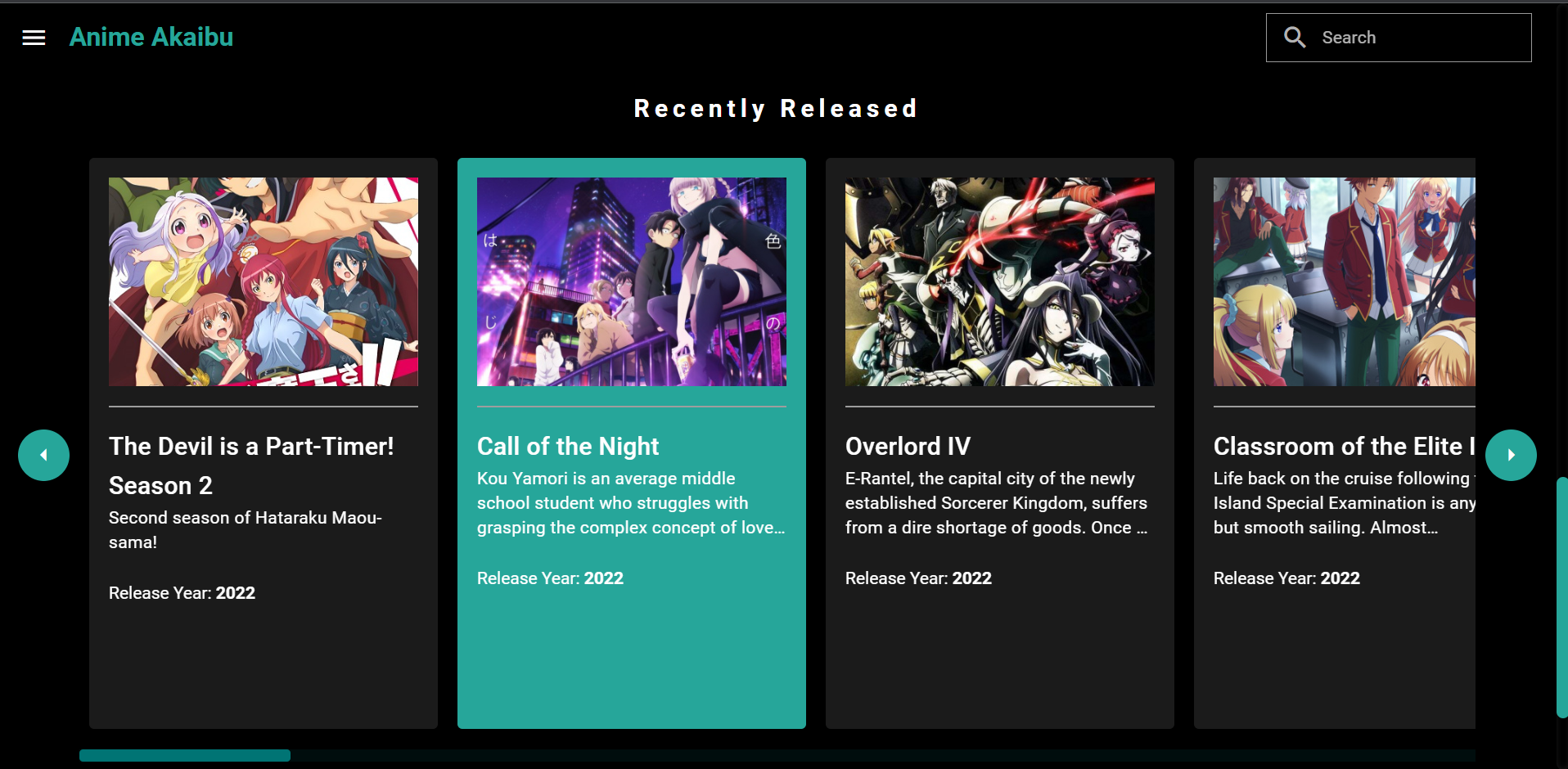This screenshot has width=1568, height=769.
Task: Select the Call of the Night title
Action: [x=568, y=446]
